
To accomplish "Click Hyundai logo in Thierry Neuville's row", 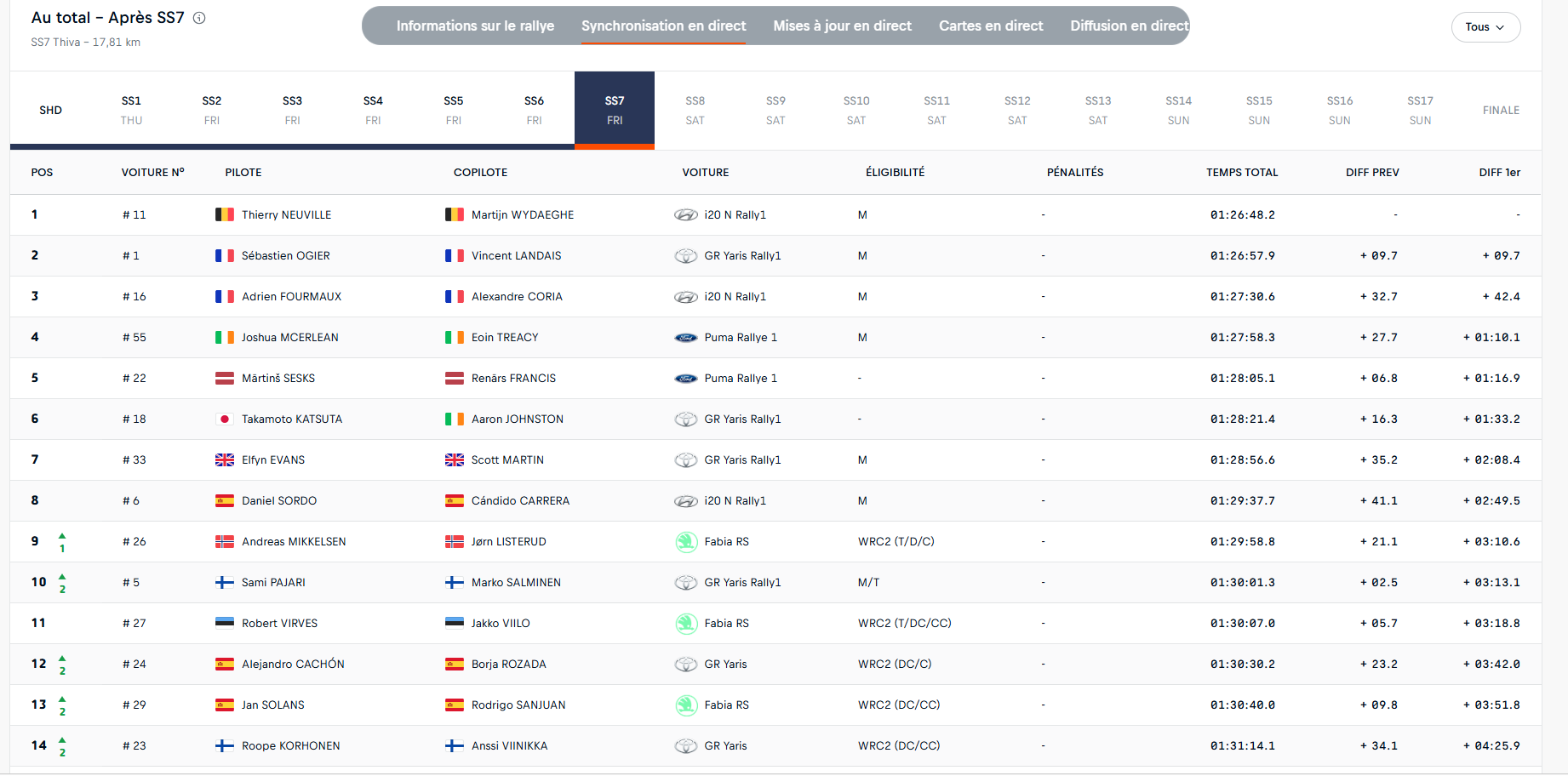I will tap(686, 215).
